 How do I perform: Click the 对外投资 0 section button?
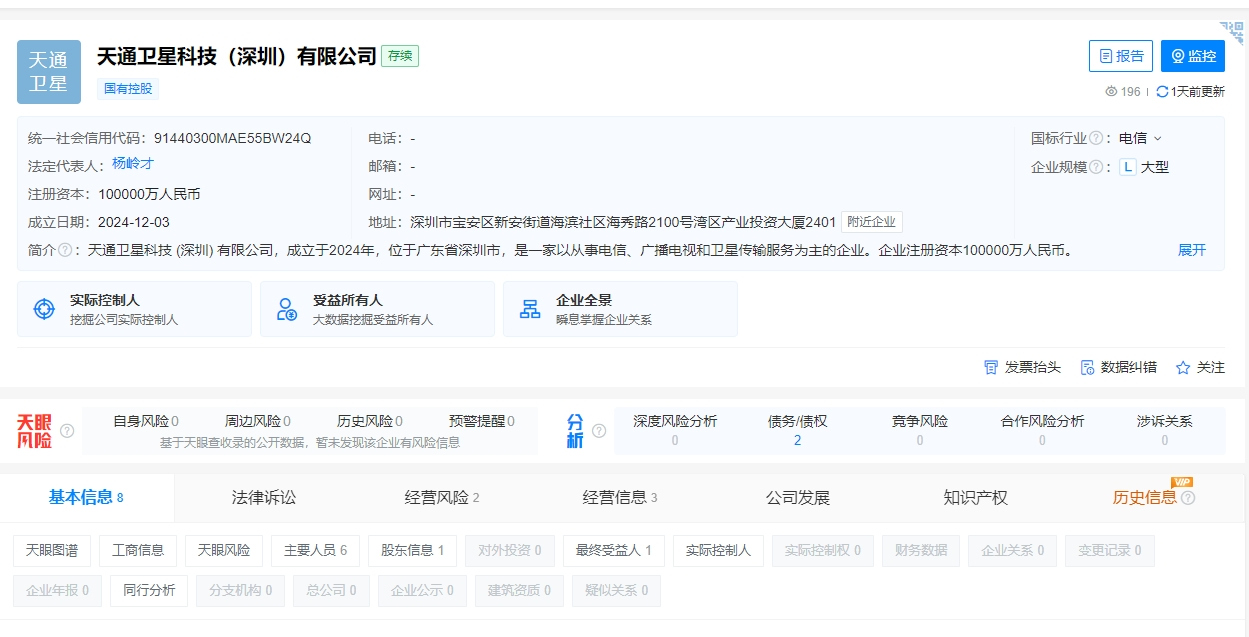[x=510, y=551]
